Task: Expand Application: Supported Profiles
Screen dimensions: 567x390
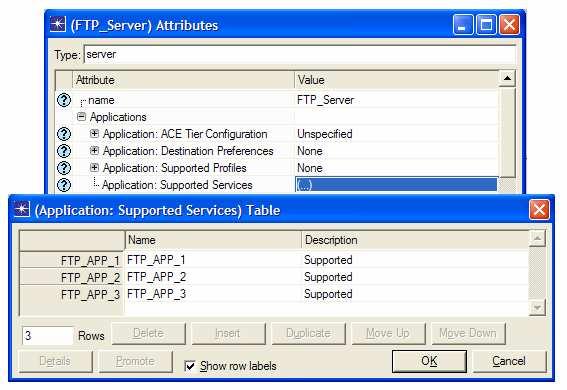Action: [94, 167]
